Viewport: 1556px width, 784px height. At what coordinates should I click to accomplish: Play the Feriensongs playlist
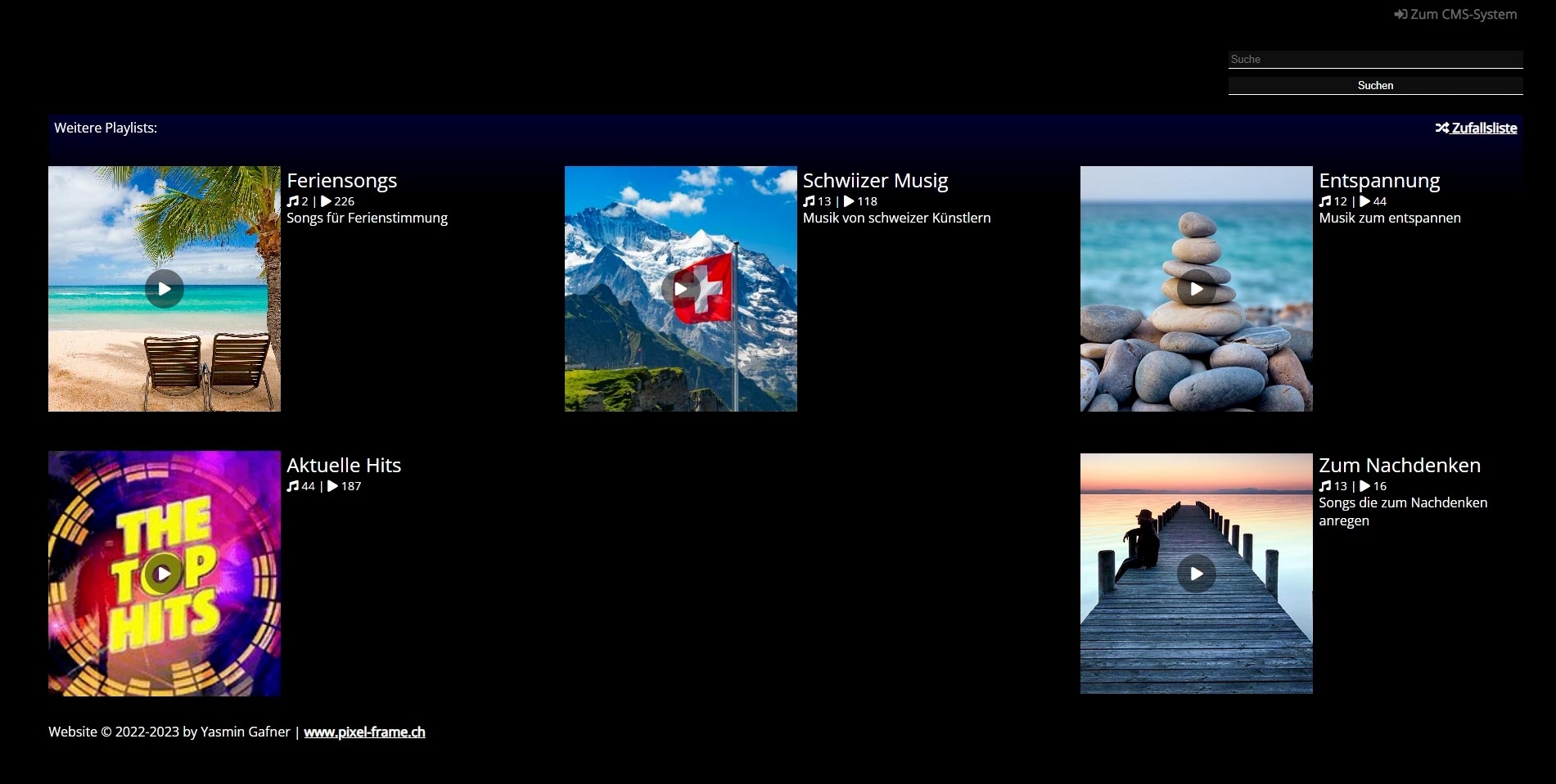(x=165, y=289)
